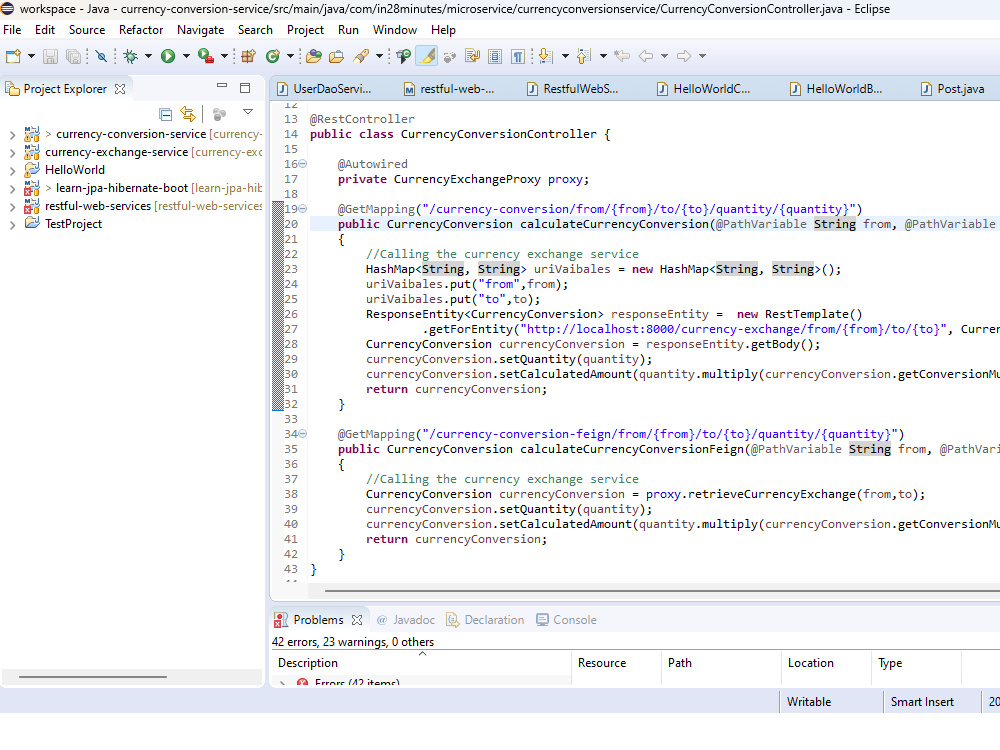Open the HelloWorldC... editor tab
This screenshot has width=1000, height=750.
(711, 89)
